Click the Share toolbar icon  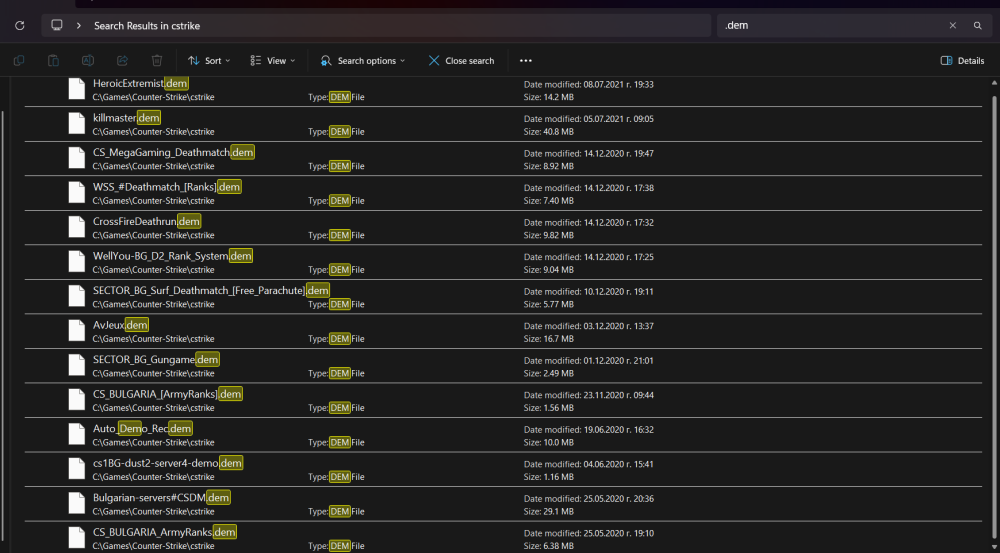pos(122,61)
